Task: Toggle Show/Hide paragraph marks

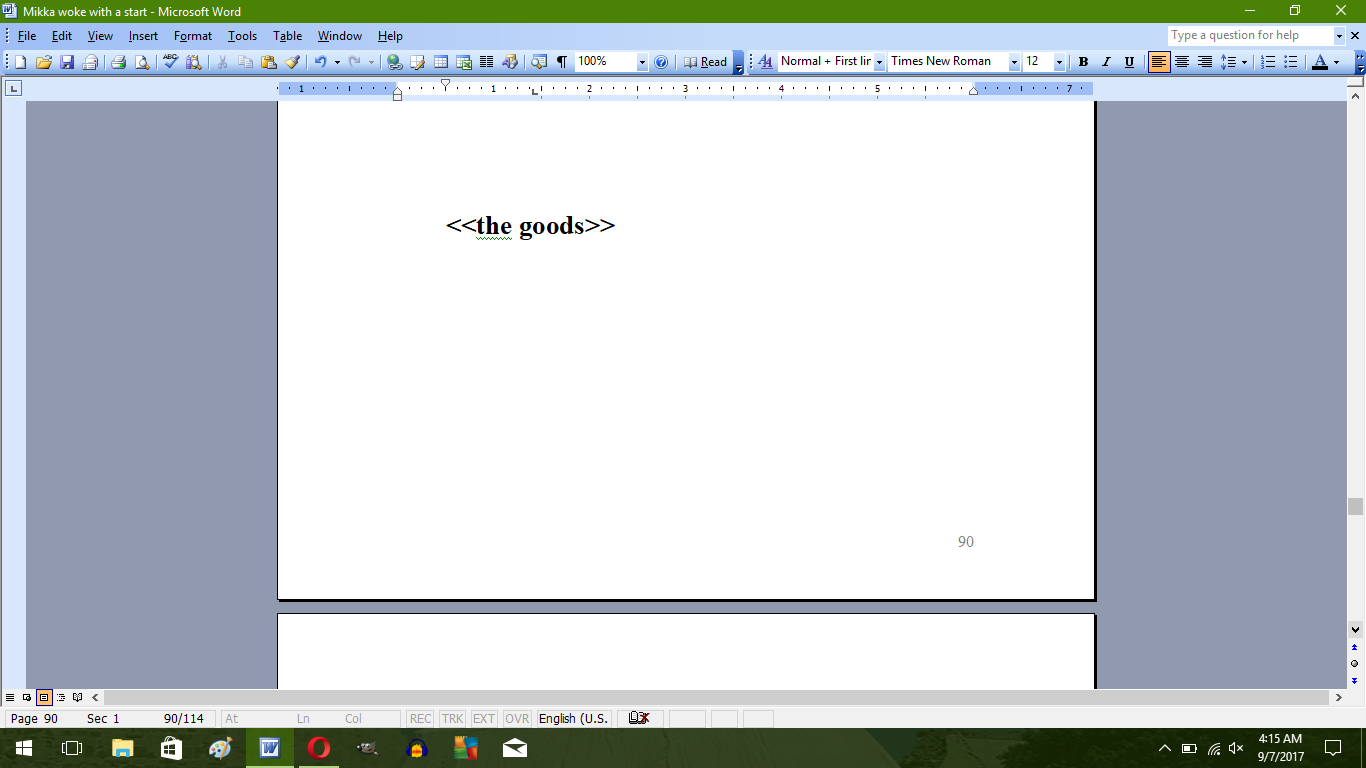Action: pos(562,62)
